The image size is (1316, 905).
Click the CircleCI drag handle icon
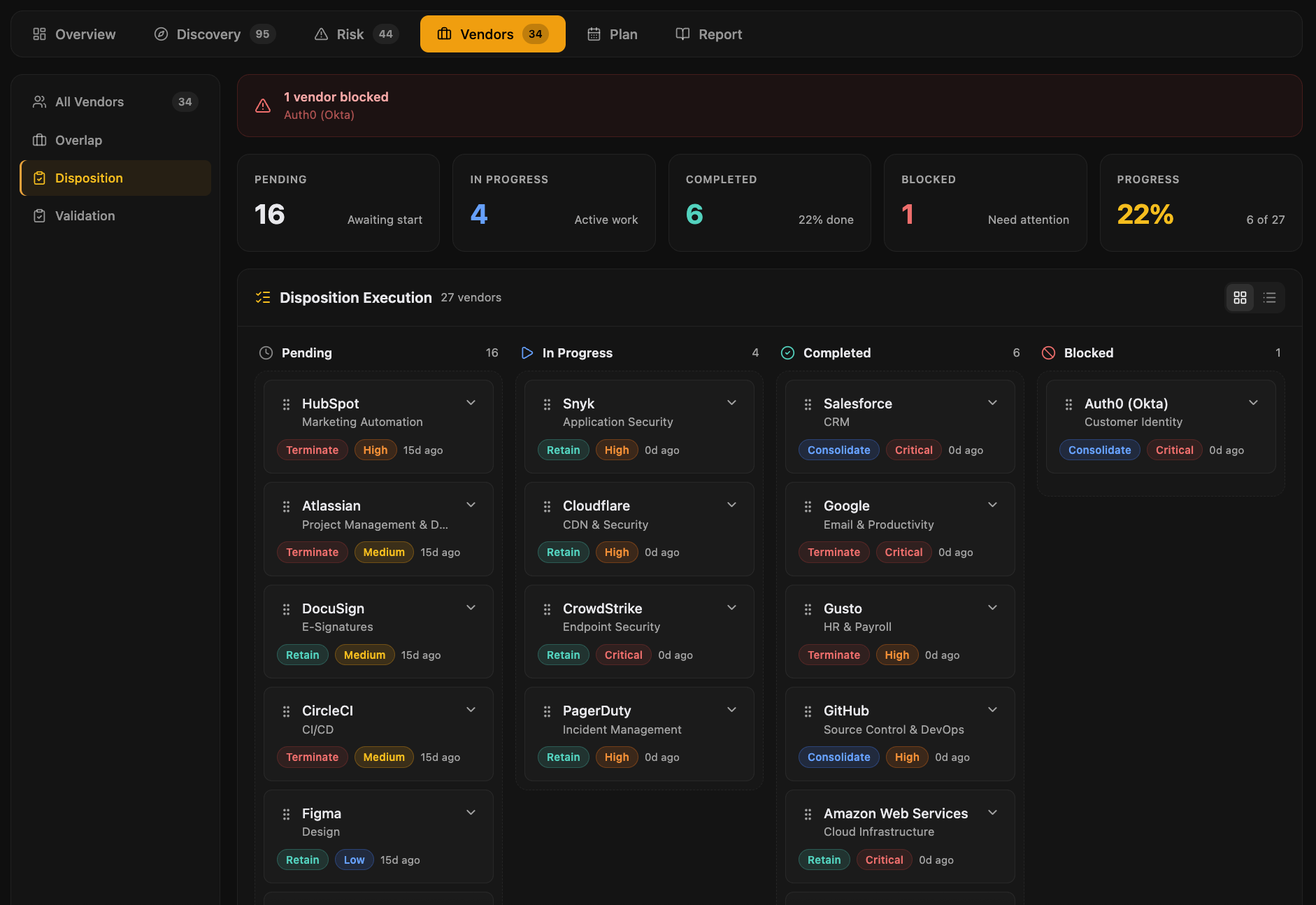(286, 711)
